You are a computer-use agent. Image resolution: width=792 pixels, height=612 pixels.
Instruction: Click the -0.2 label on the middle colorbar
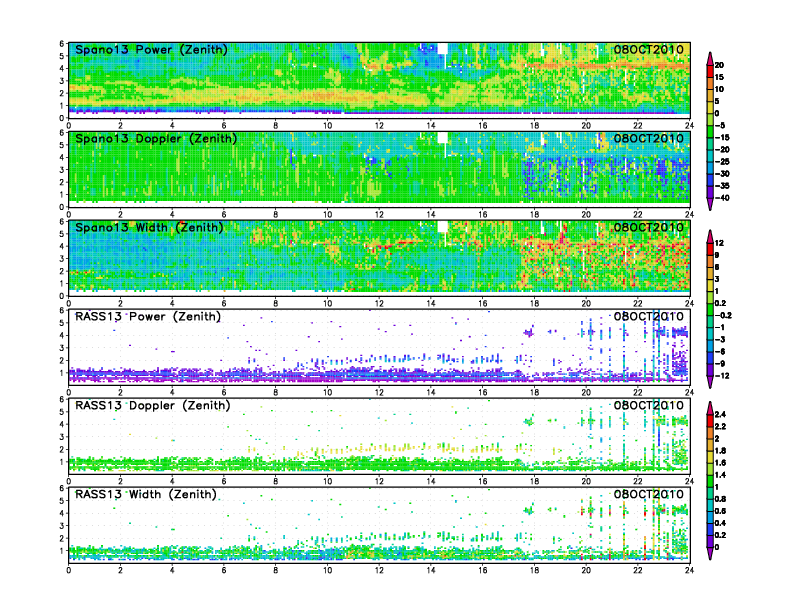pos(723,315)
